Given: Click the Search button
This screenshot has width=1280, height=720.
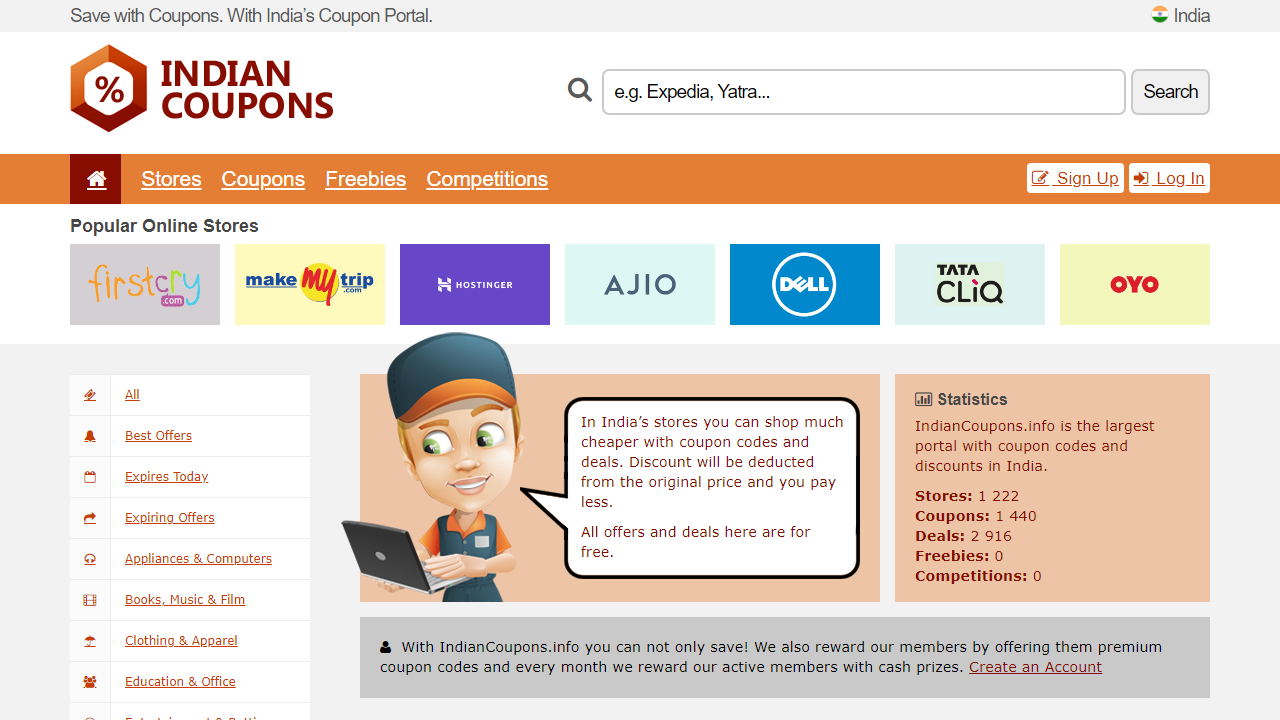Looking at the screenshot, I should tap(1170, 92).
